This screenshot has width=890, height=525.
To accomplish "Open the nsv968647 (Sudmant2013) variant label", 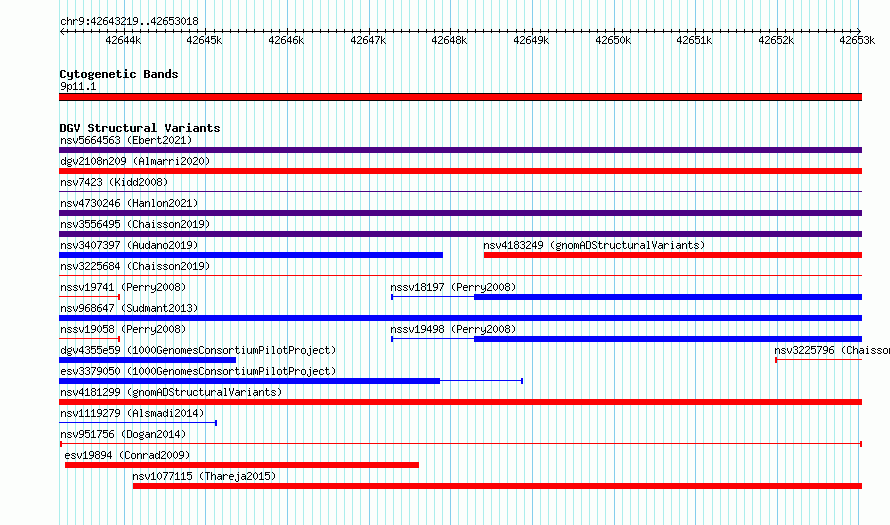I will point(129,308).
